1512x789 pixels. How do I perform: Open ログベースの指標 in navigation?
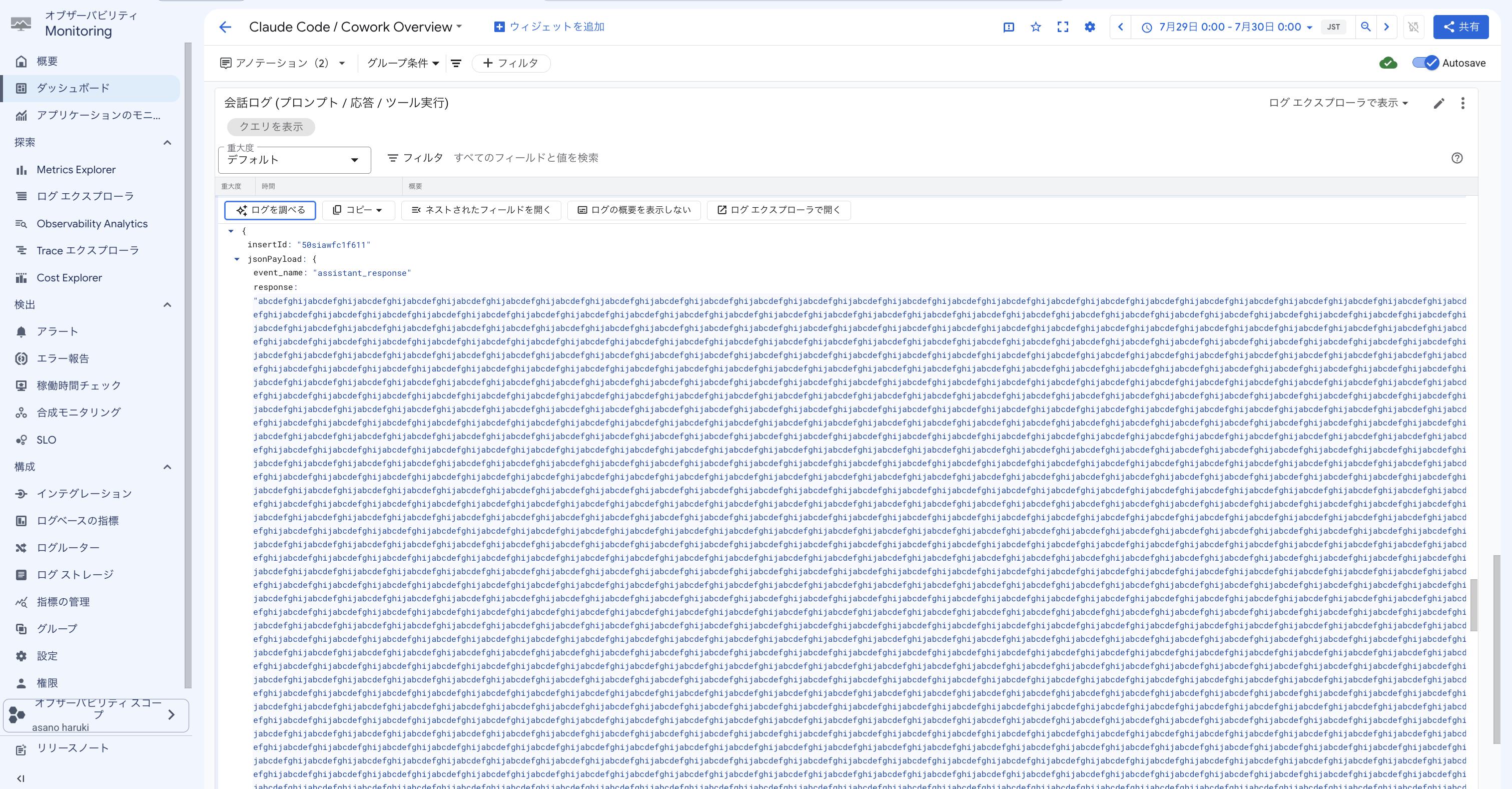pyautogui.click(x=91, y=521)
